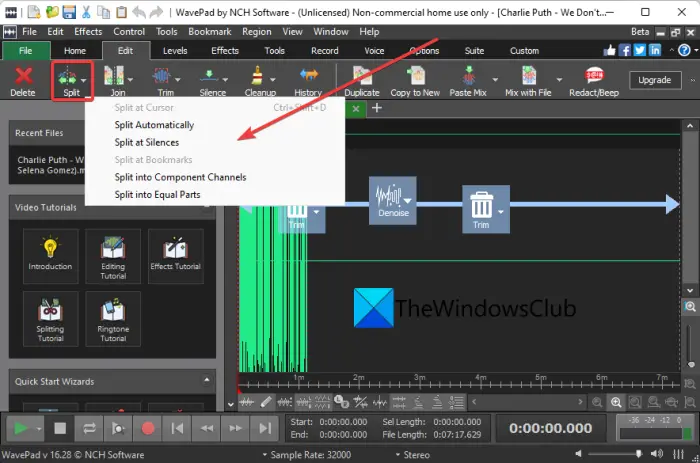700x463 pixels.
Task: Click the fast forward button
Action: [x=236, y=429]
